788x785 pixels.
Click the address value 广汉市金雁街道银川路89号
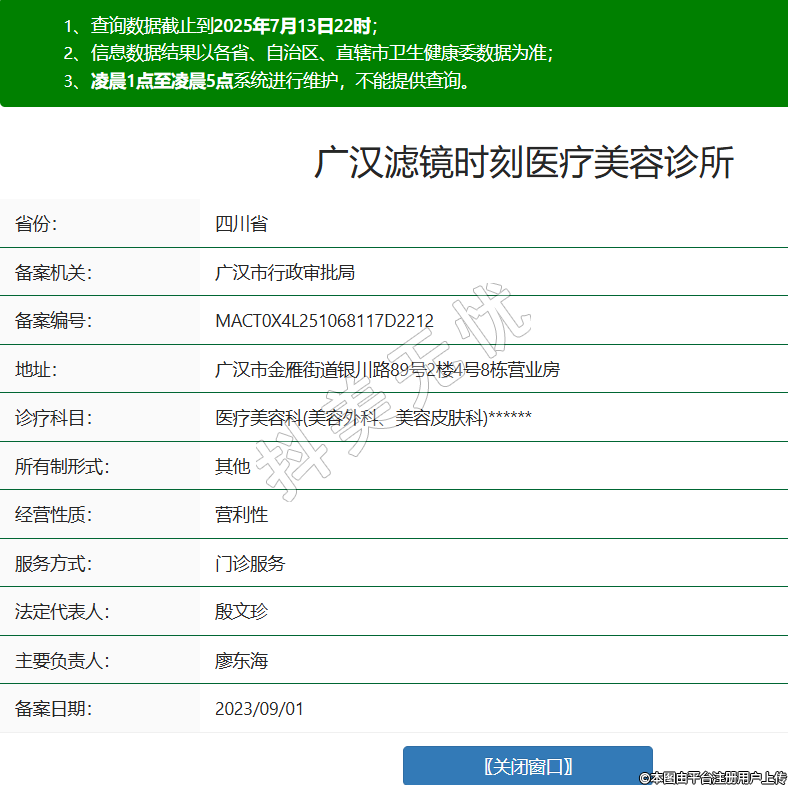[x=387, y=370]
